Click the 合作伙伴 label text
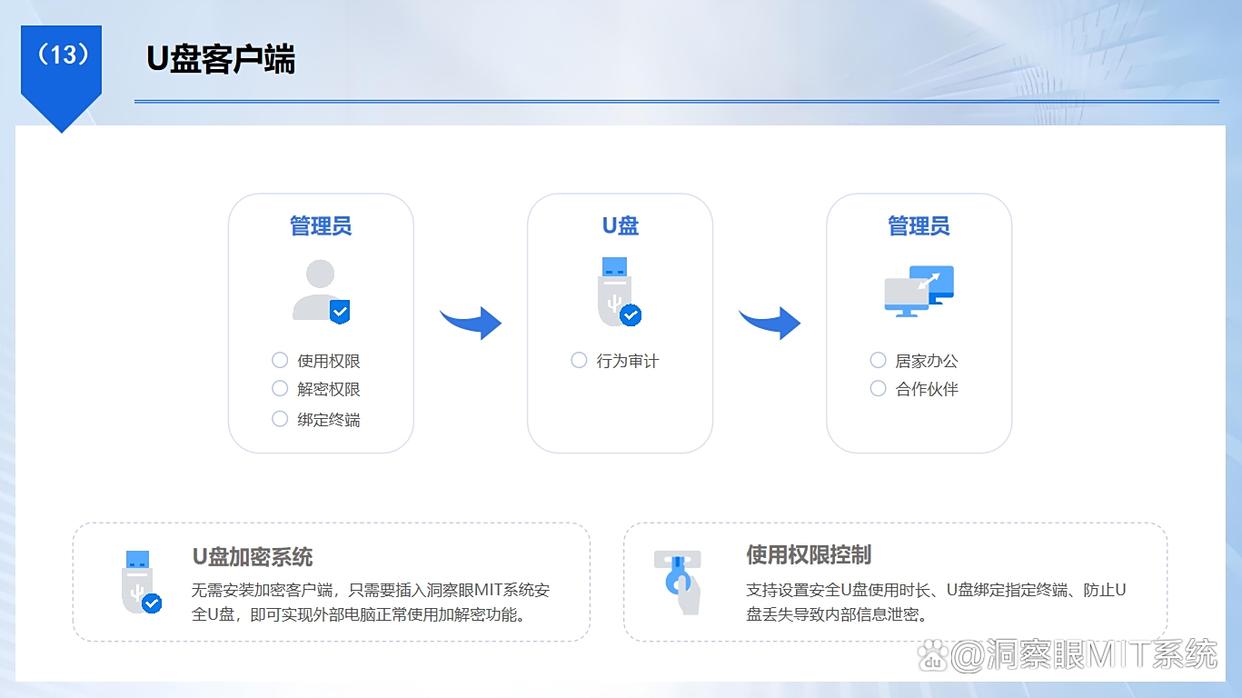The width and height of the screenshot is (1242, 698). pyautogui.click(x=926, y=389)
